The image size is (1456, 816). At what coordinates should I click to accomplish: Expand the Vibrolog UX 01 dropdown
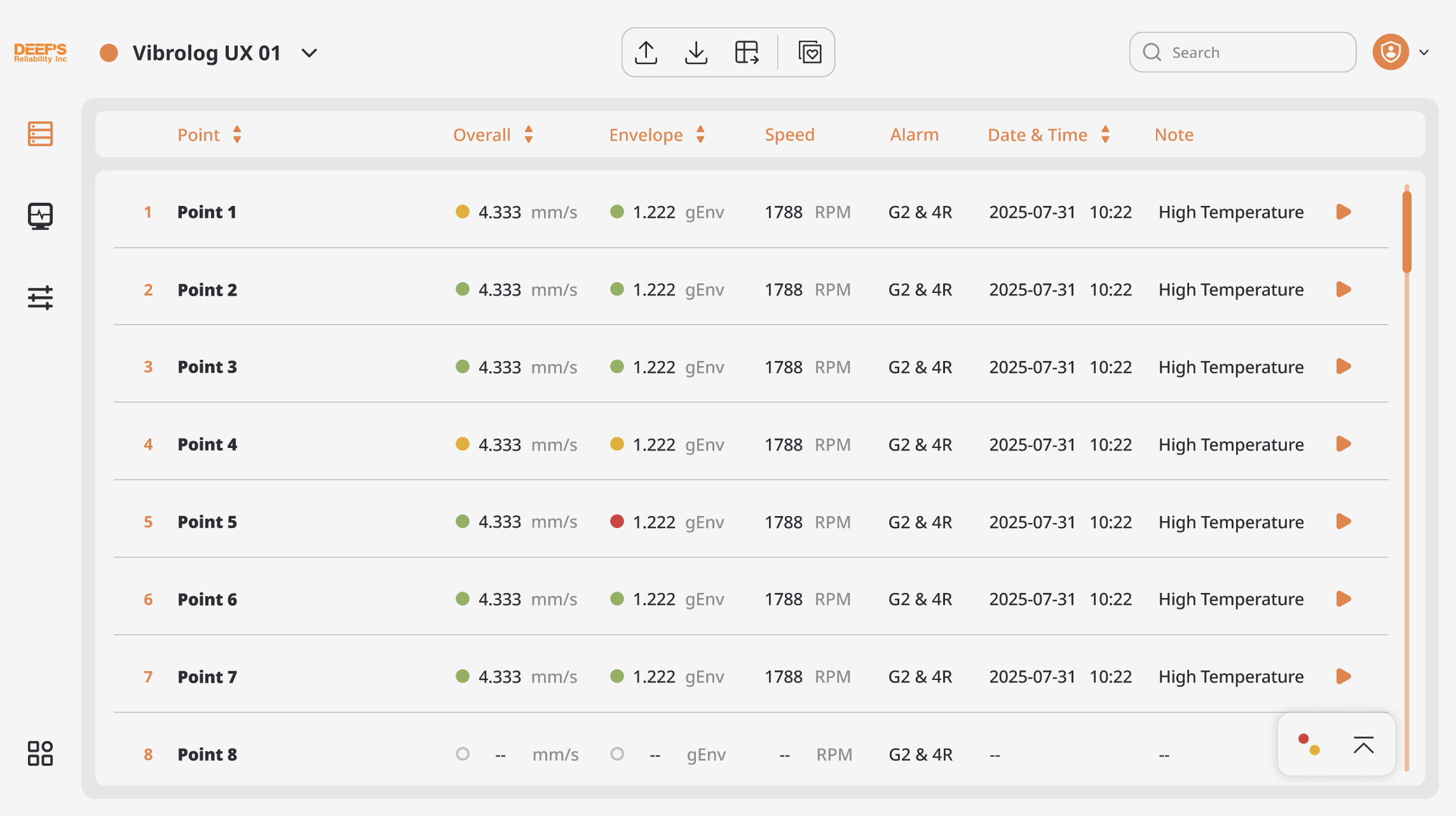point(310,53)
